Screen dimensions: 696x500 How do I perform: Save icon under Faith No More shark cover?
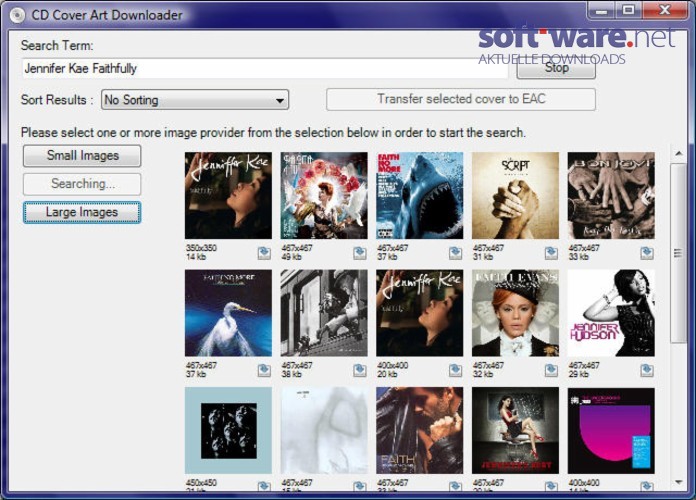455,253
